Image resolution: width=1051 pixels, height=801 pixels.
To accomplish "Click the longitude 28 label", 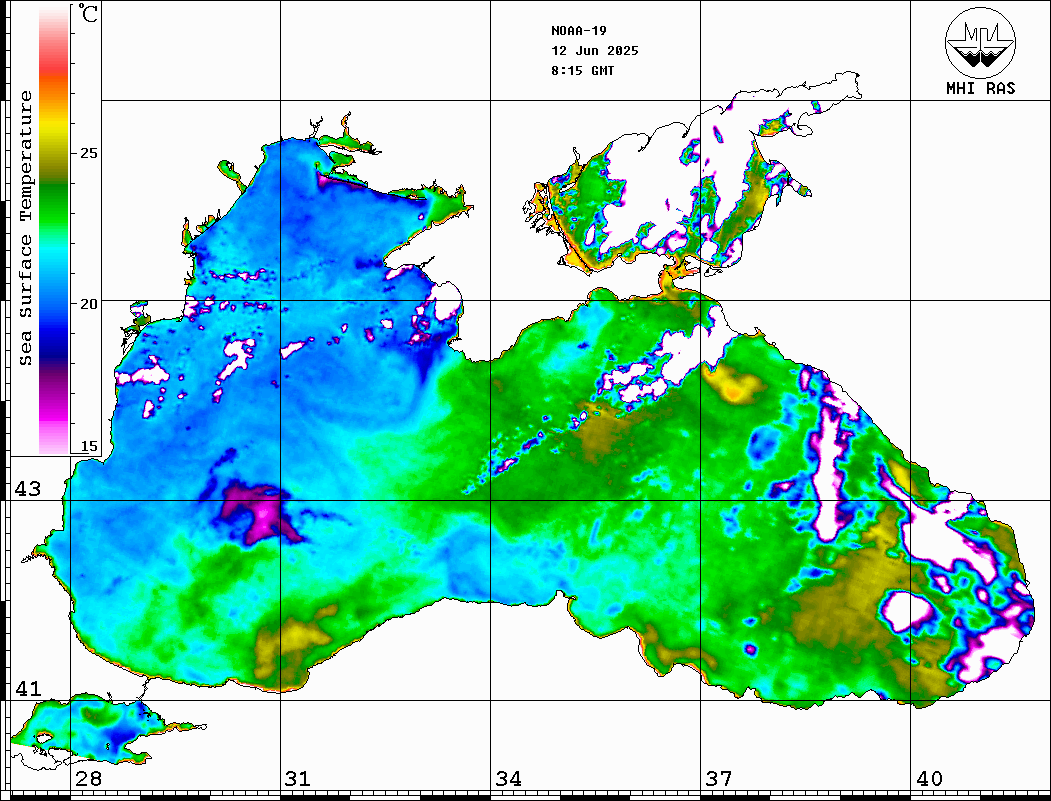I will pos(88,779).
